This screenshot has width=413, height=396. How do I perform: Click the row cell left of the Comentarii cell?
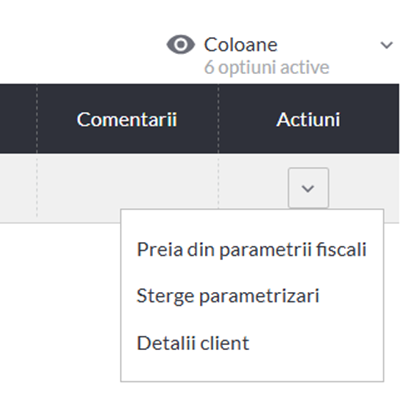coord(18,188)
